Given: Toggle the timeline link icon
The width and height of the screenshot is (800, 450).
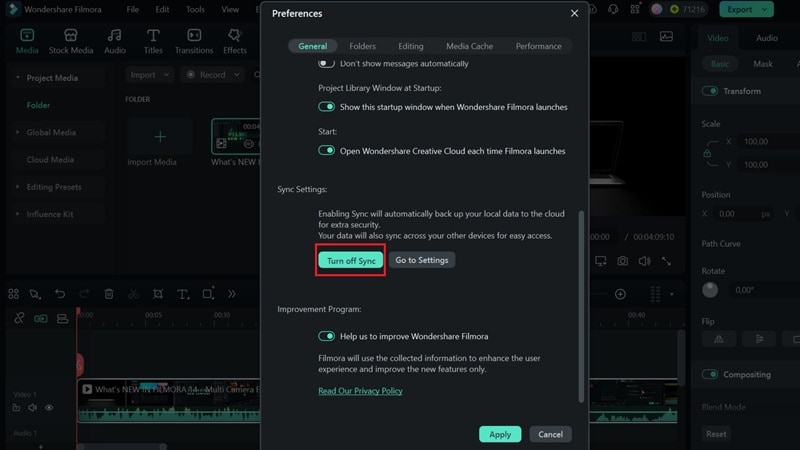Looking at the screenshot, I should pyautogui.click(x=19, y=318).
